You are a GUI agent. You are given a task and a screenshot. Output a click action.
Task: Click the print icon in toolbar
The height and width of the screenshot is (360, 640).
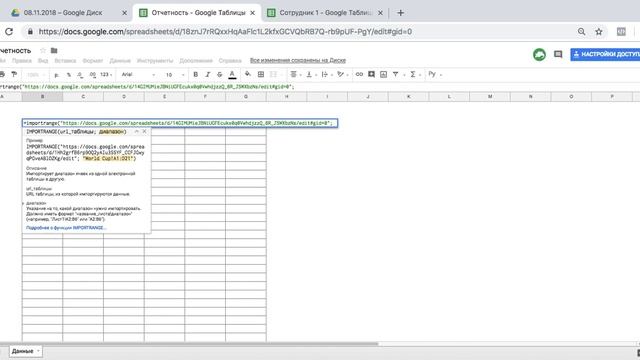pos(2,74)
